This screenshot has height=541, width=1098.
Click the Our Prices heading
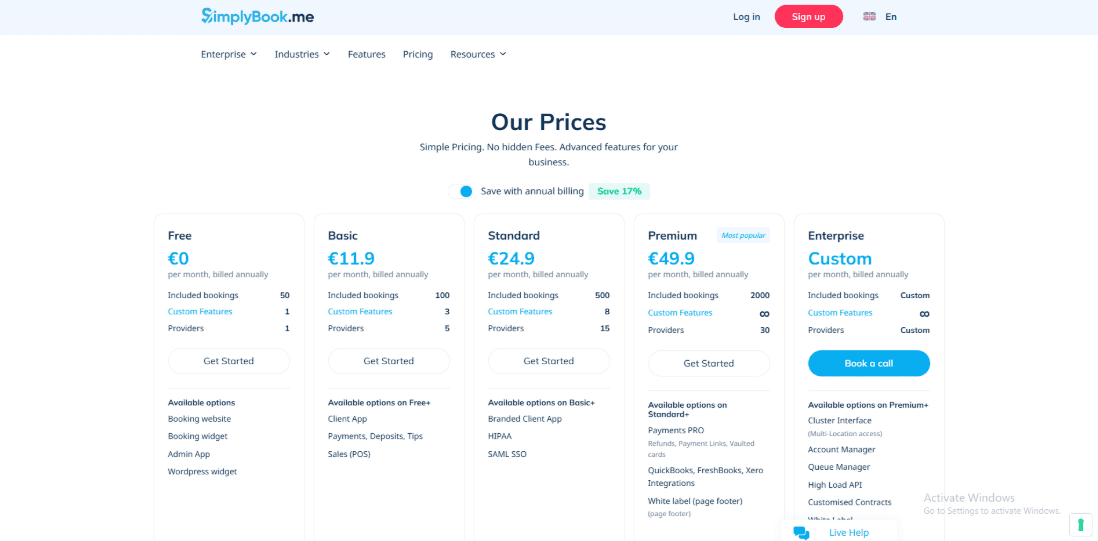click(548, 122)
